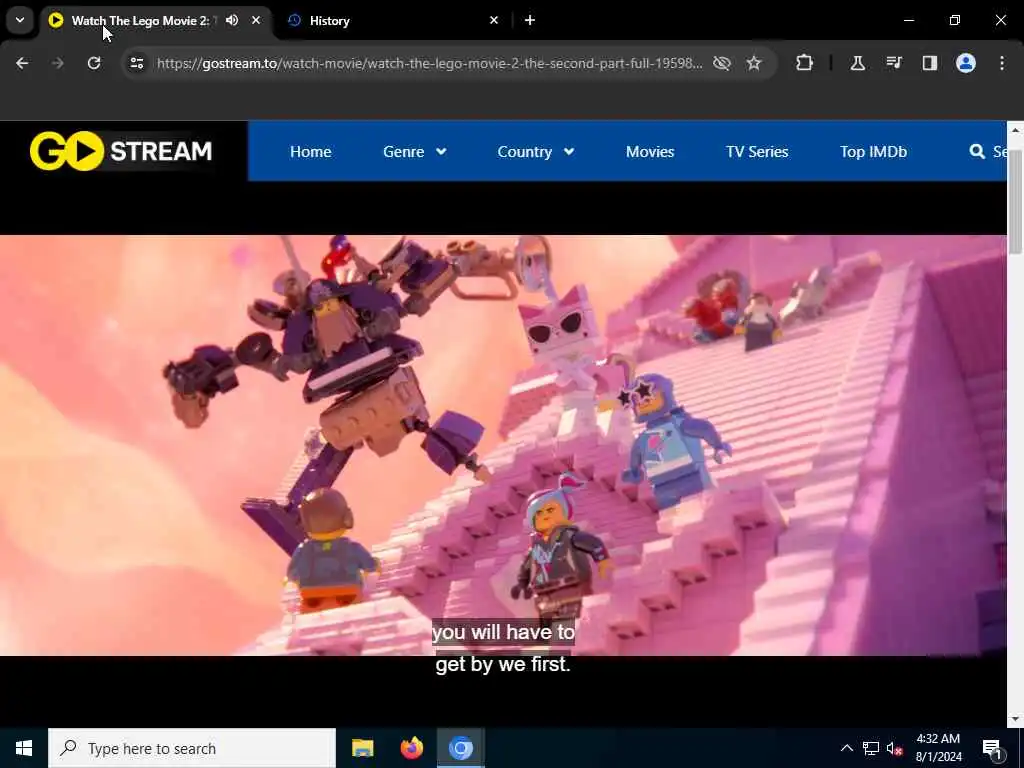This screenshot has width=1024, height=768.
Task: Open the TV Series section
Action: click(757, 152)
